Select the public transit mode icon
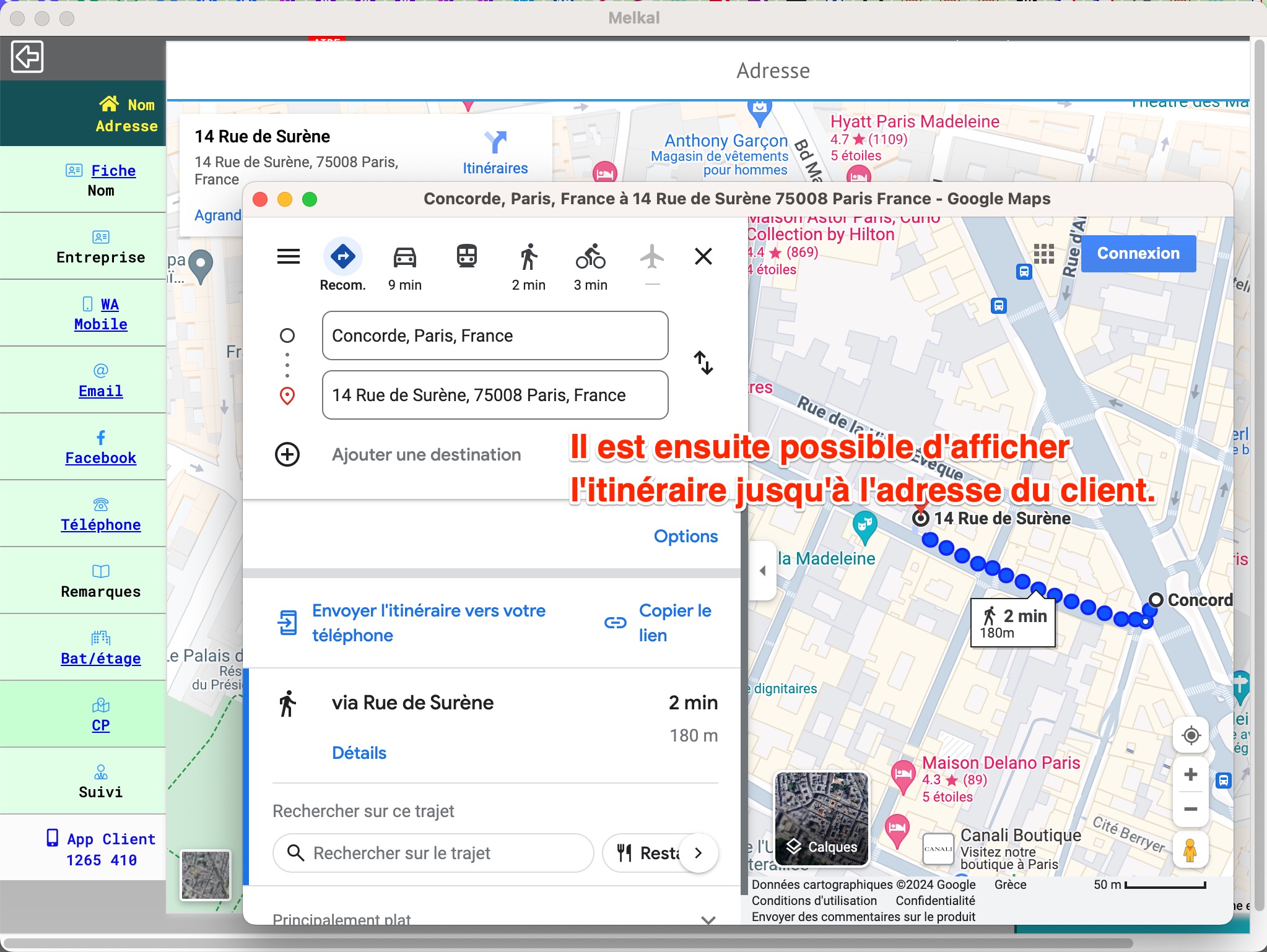The height and width of the screenshot is (952, 1267). 467,256
